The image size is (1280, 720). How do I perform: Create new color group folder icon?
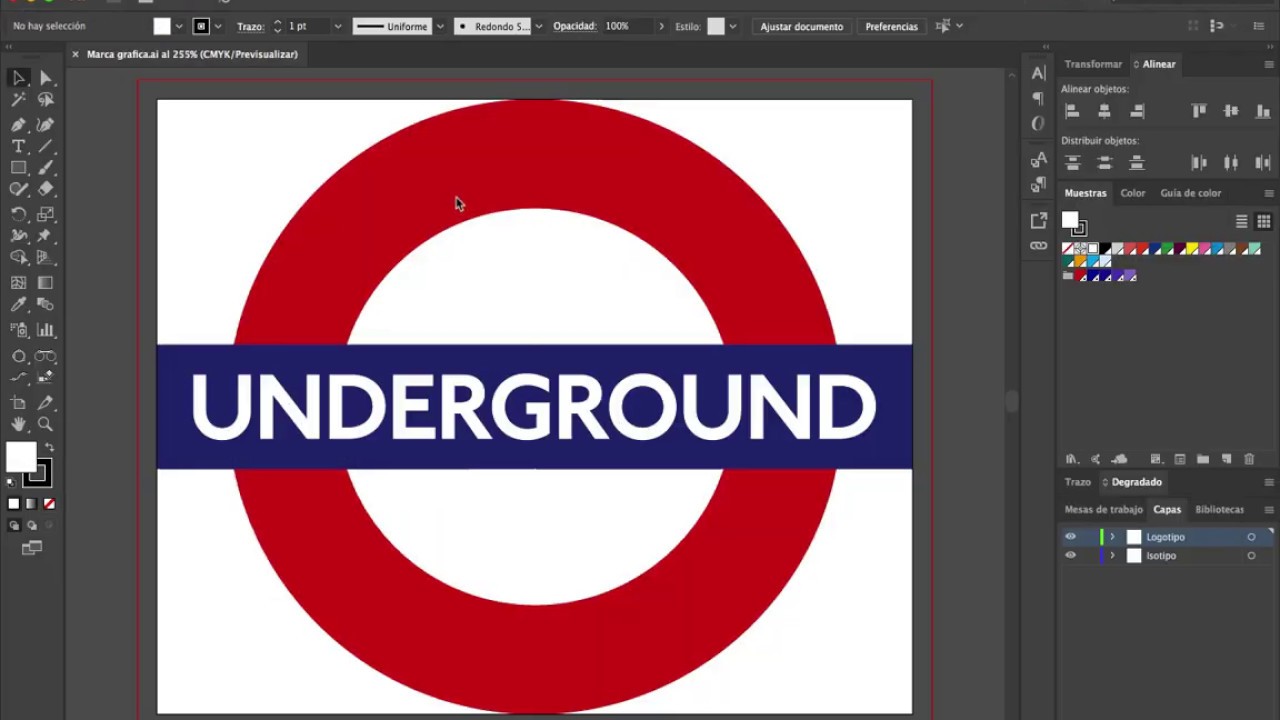click(1203, 459)
